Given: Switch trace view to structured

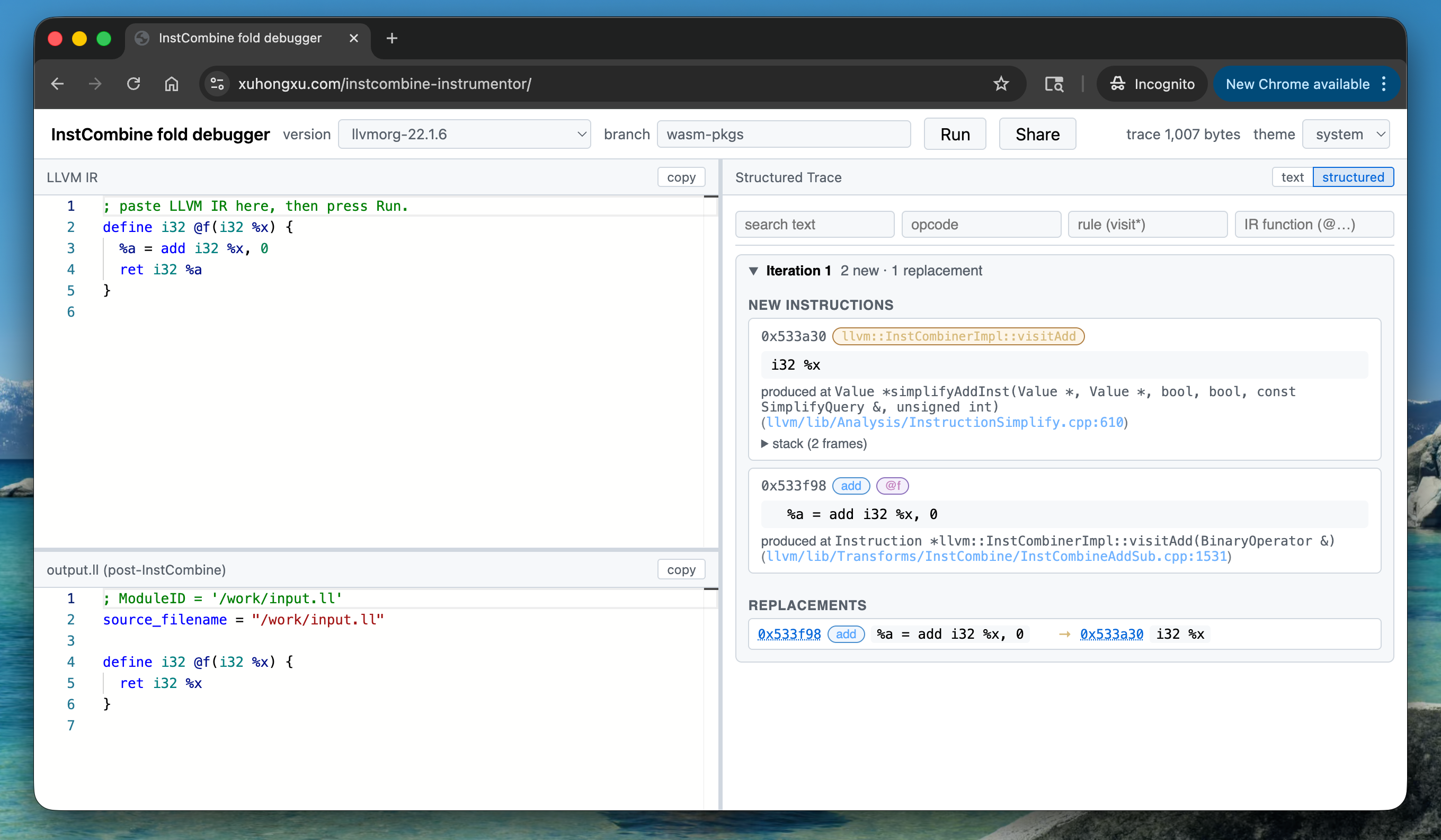Looking at the screenshot, I should click(x=1353, y=177).
